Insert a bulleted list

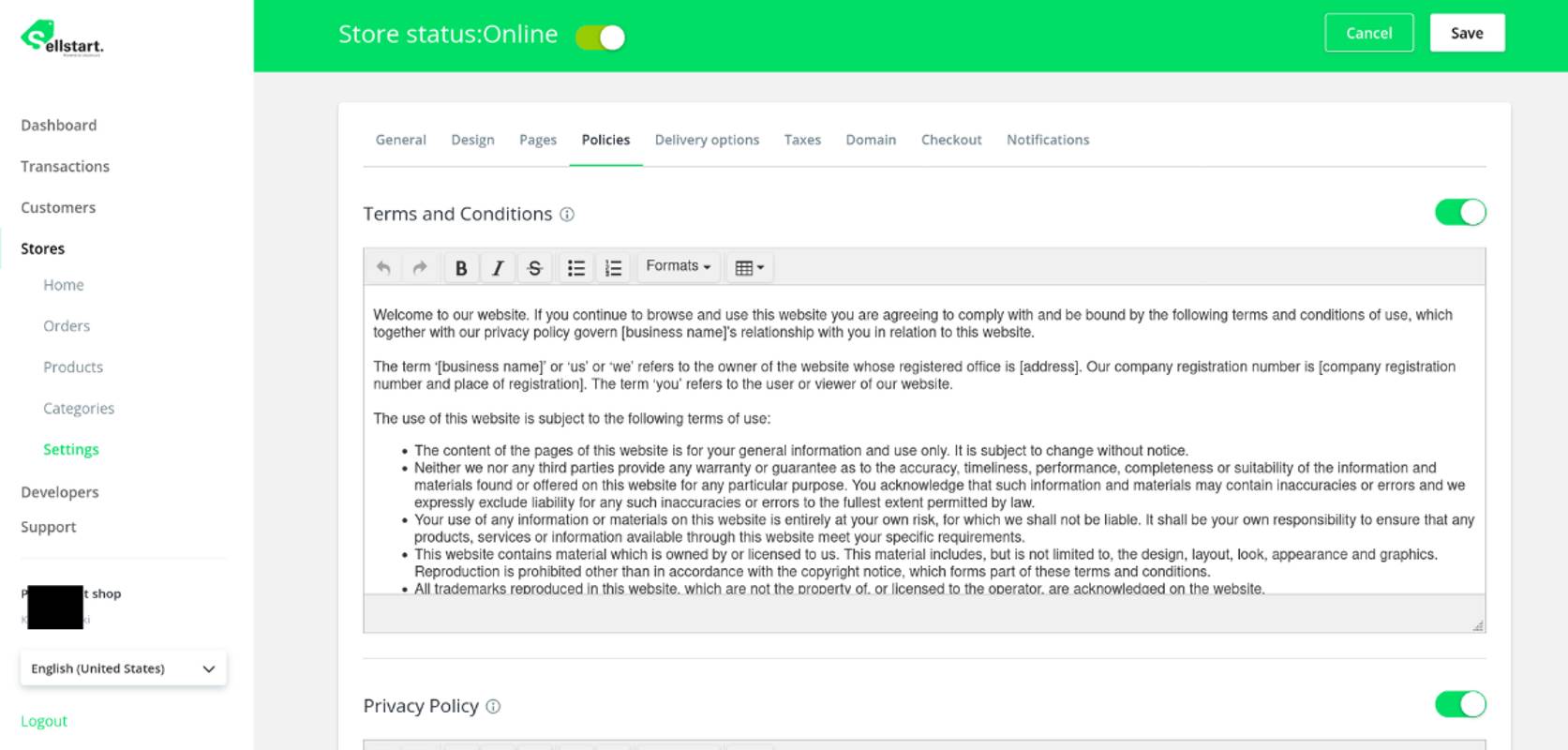(x=576, y=268)
